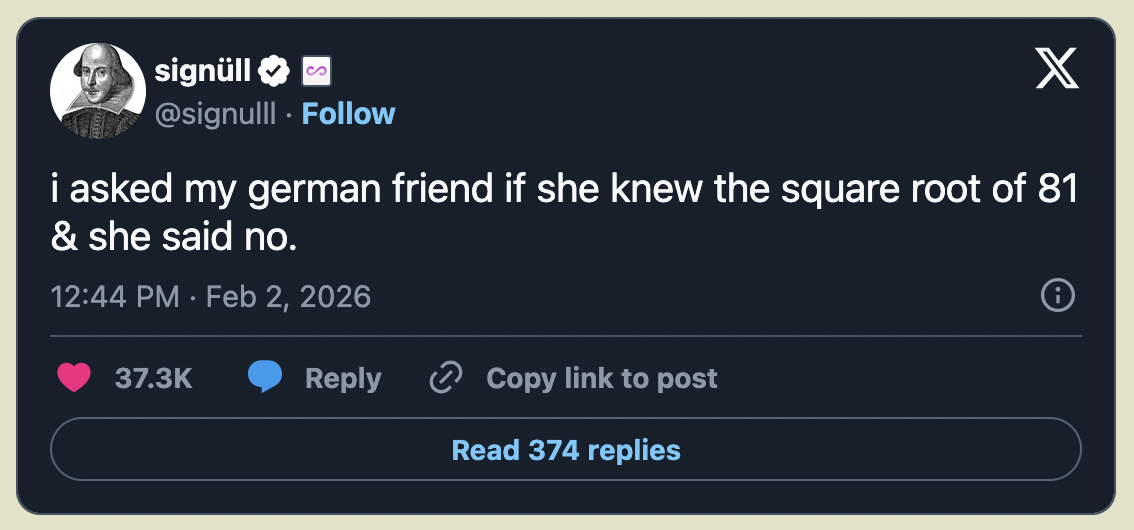Follow the signüll account
This screenshot has width=1134, height=530.
(348, 114)
